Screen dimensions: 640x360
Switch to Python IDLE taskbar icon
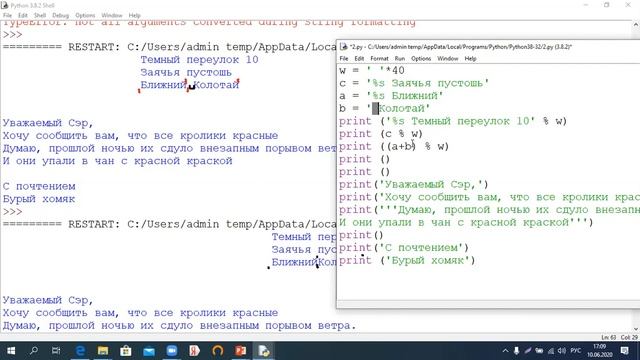pyautogui.click(x=264, y=351)
